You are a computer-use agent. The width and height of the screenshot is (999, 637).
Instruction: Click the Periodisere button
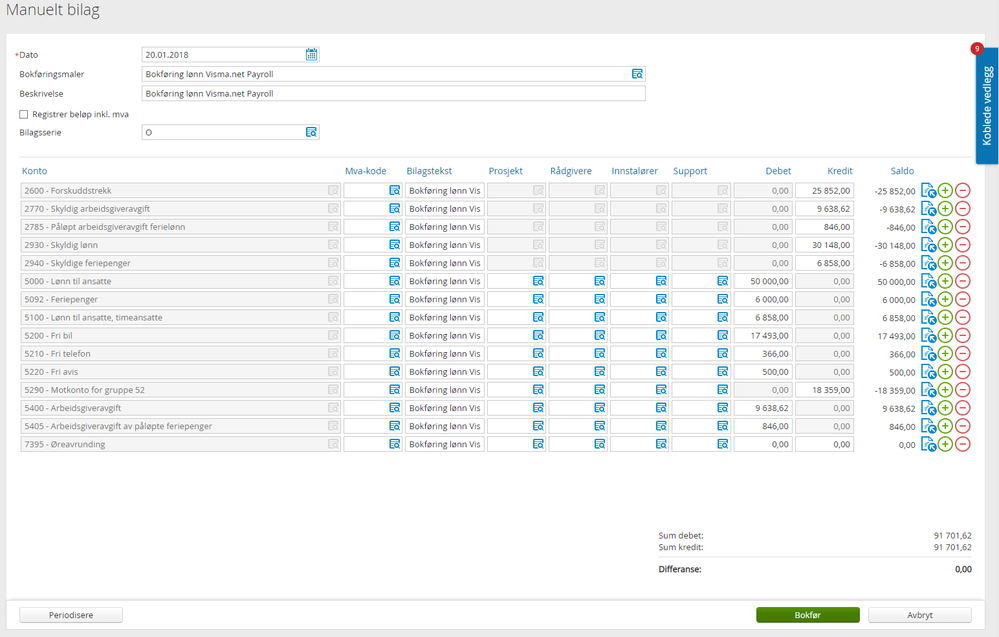pyautogui.click(x=70, y=615)
